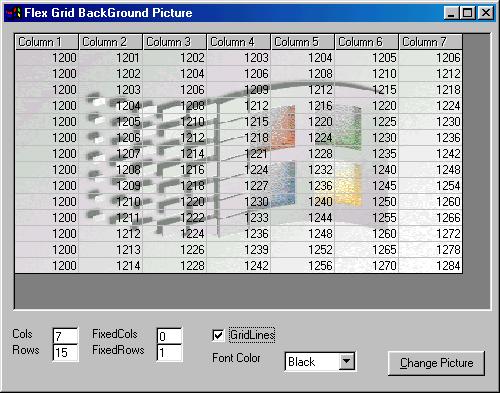Select the Column 4 header
Screen dimensions: 500x393
pos(239,42)
